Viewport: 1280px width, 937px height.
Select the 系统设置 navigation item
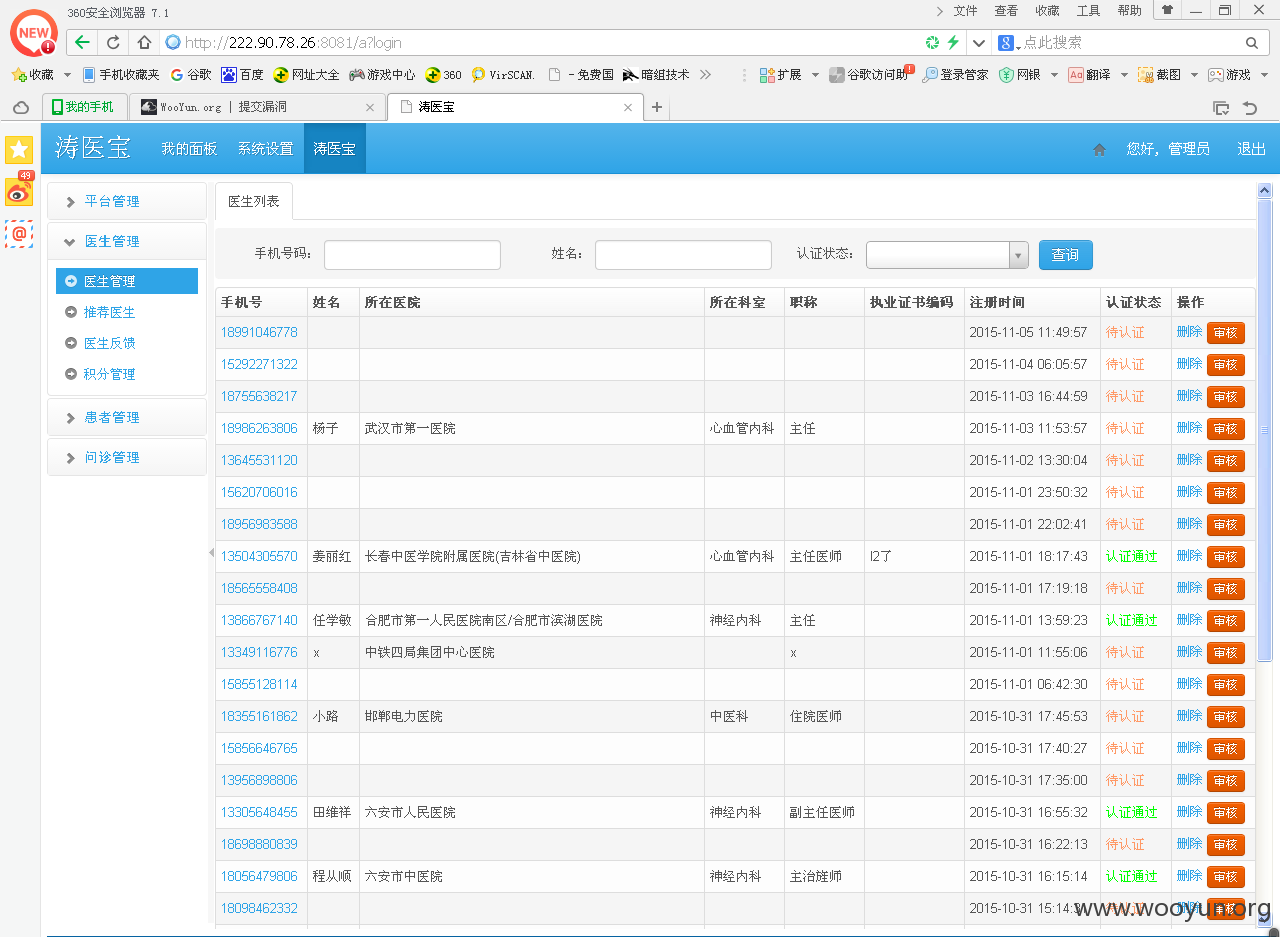265,149
